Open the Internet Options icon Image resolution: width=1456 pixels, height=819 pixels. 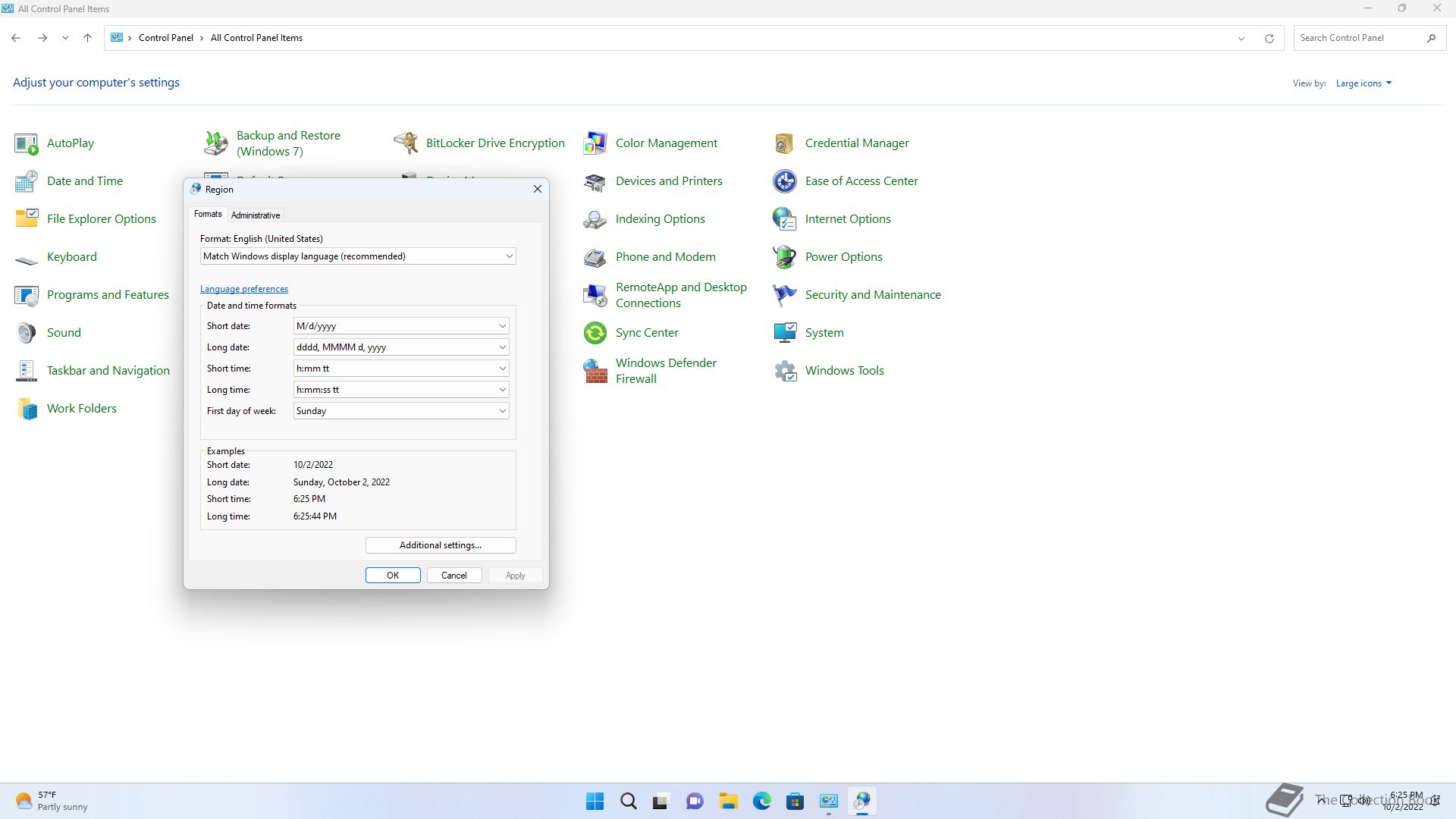point(785,219)
